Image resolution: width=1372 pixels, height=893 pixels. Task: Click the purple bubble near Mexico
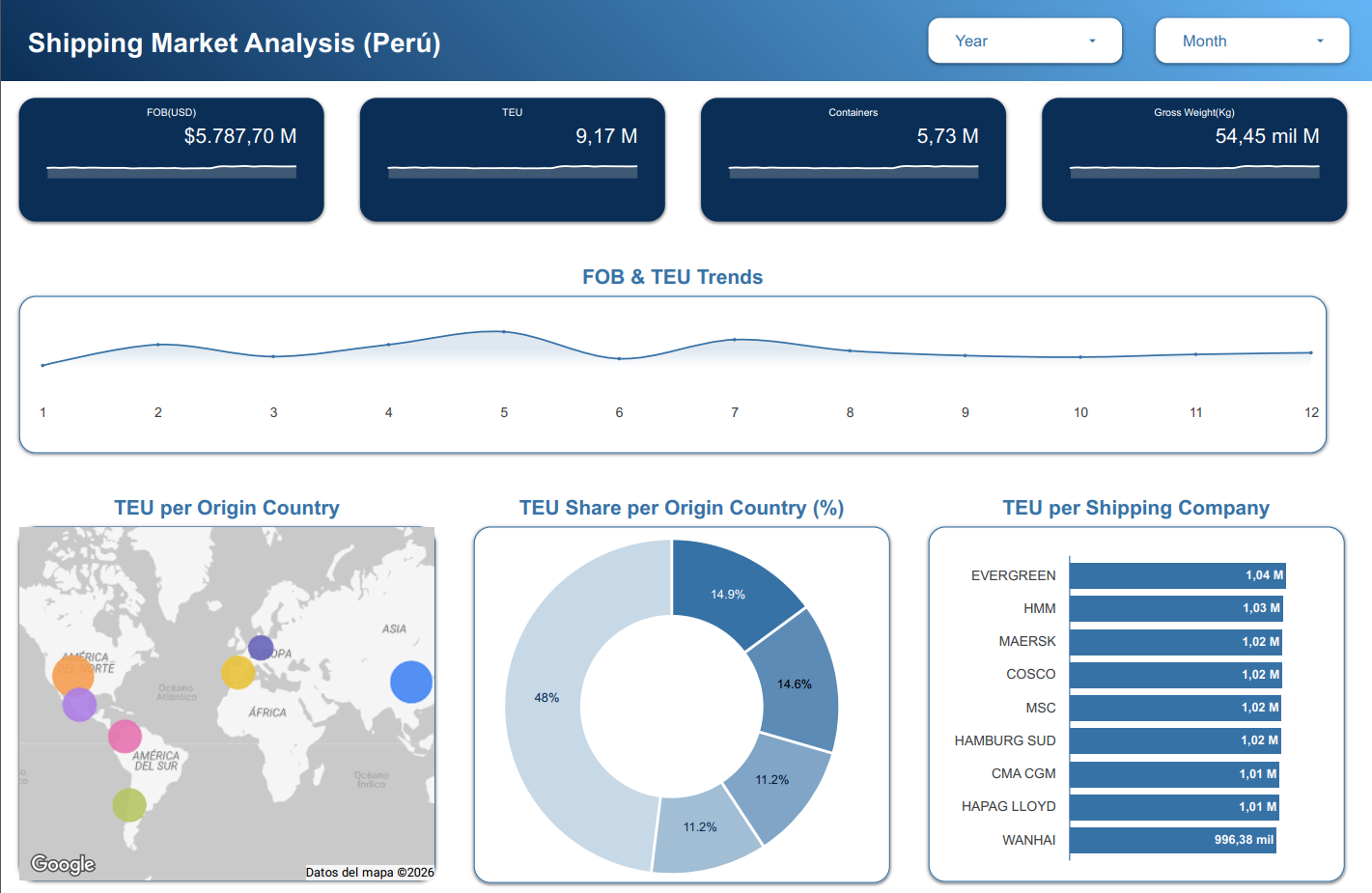79,705
